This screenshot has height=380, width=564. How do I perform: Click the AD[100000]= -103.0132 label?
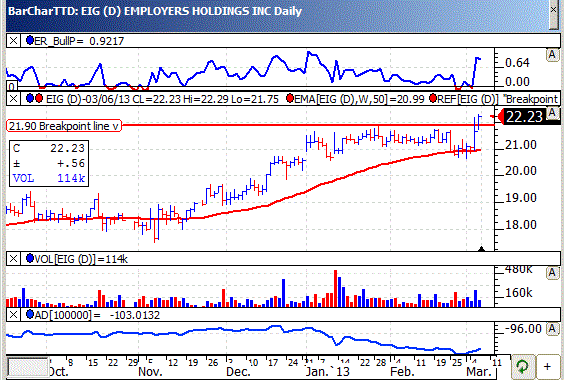[x=97, y=315]
